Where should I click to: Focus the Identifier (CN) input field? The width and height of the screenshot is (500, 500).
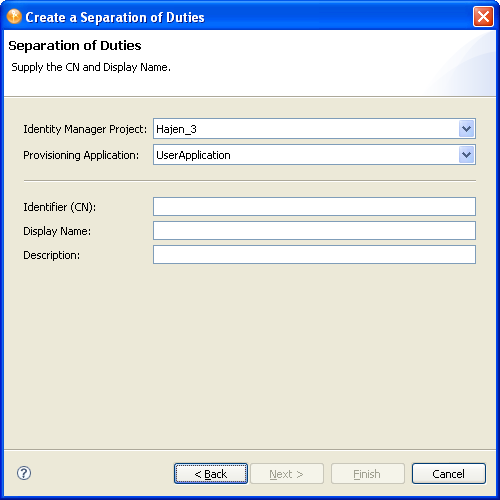coord(314,207)
